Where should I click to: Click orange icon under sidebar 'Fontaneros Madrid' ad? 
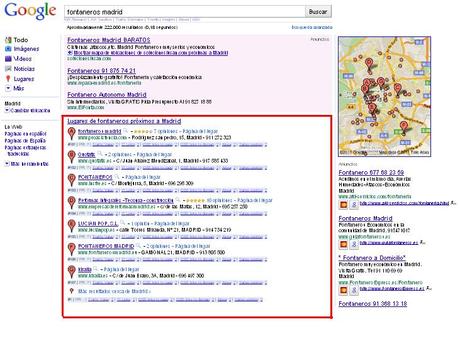(x=343, y=244)
